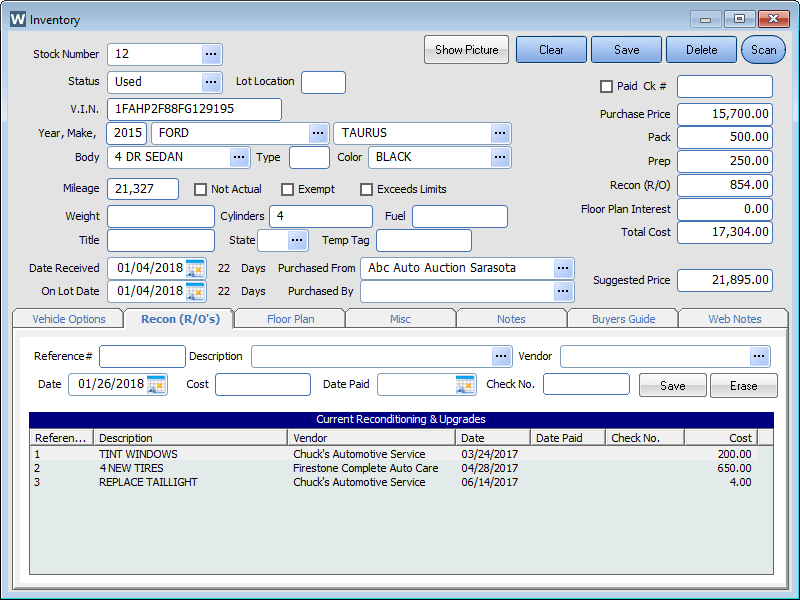Select the TINT WINDOWS recon row
This screenshot has height=600, width=800.
point(393,454)
